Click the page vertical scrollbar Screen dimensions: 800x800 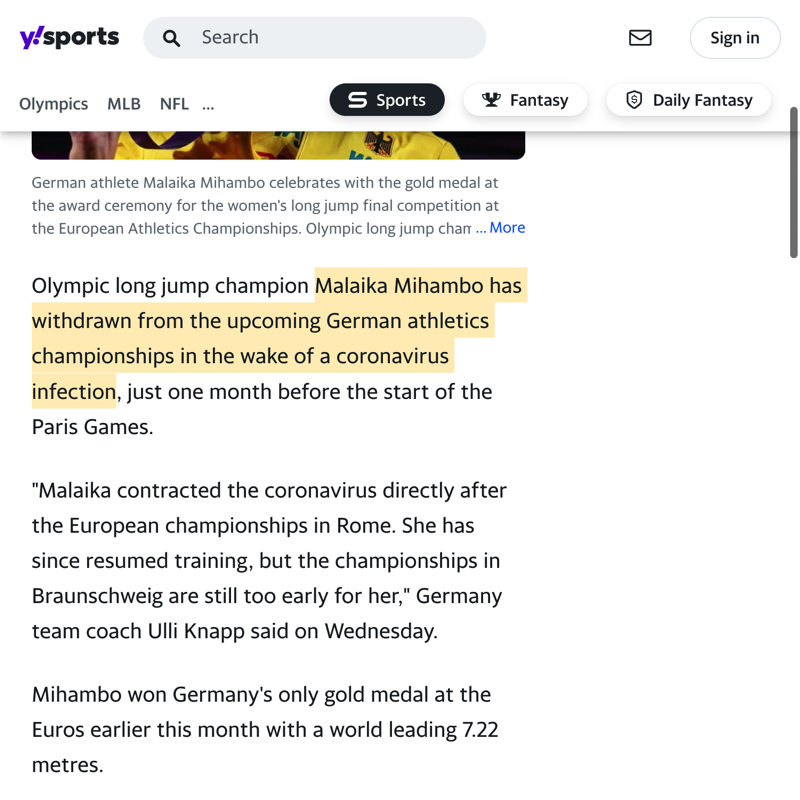794,180
